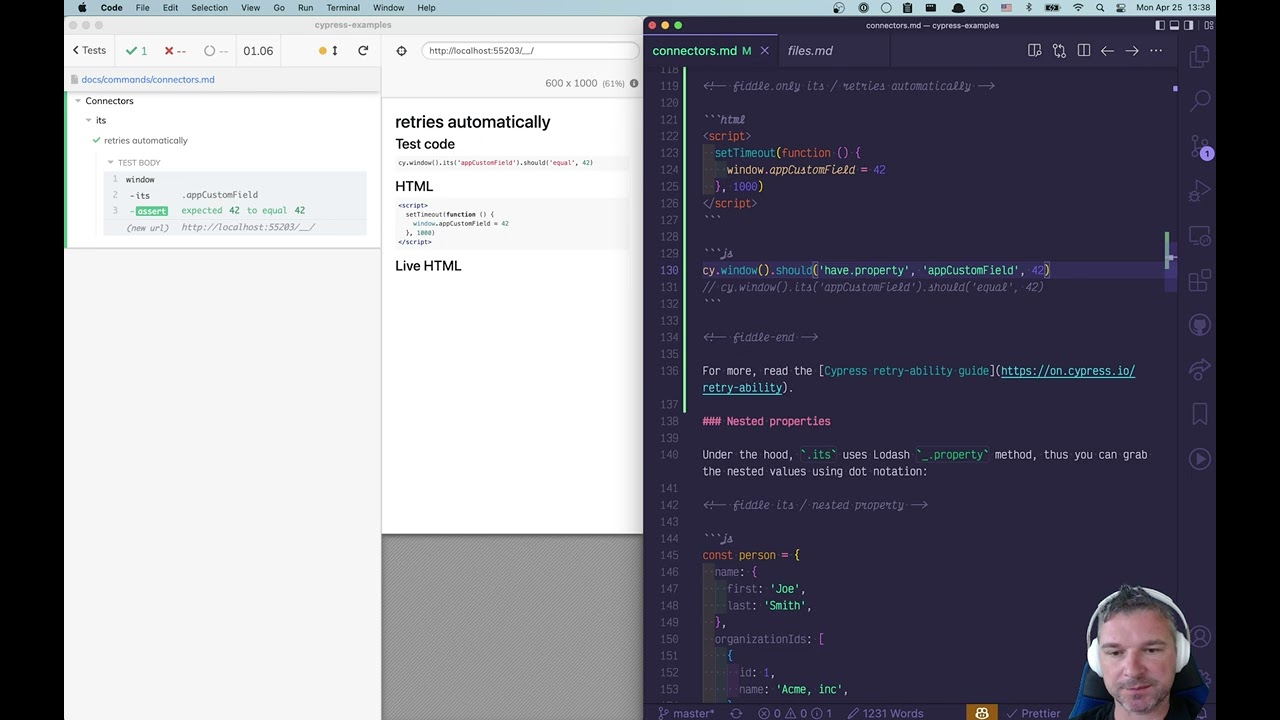Rerun tests with Cypress reload icon
Image resolution: width=1280 pixels, height=720 pixels.
point(363,50)
